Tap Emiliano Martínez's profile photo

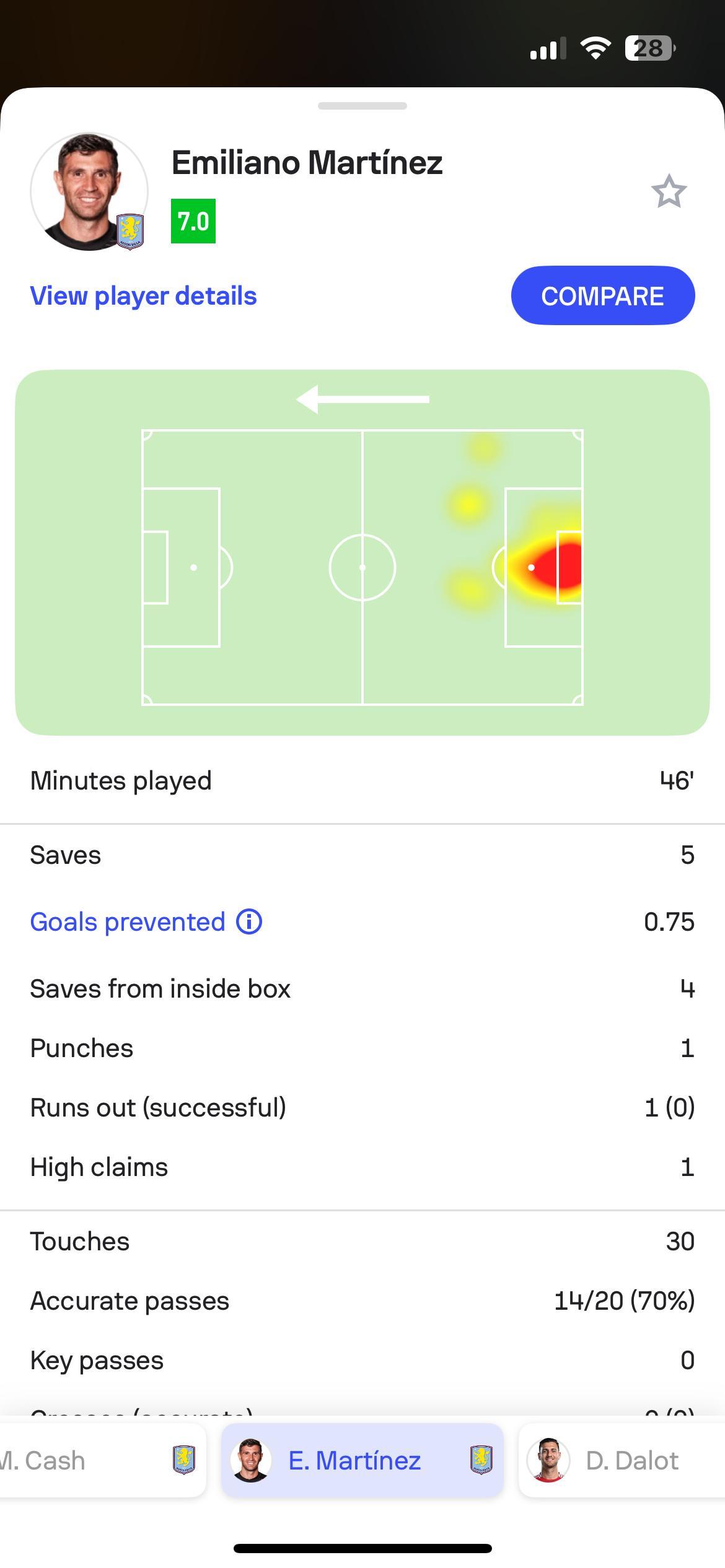coord(89,191)
